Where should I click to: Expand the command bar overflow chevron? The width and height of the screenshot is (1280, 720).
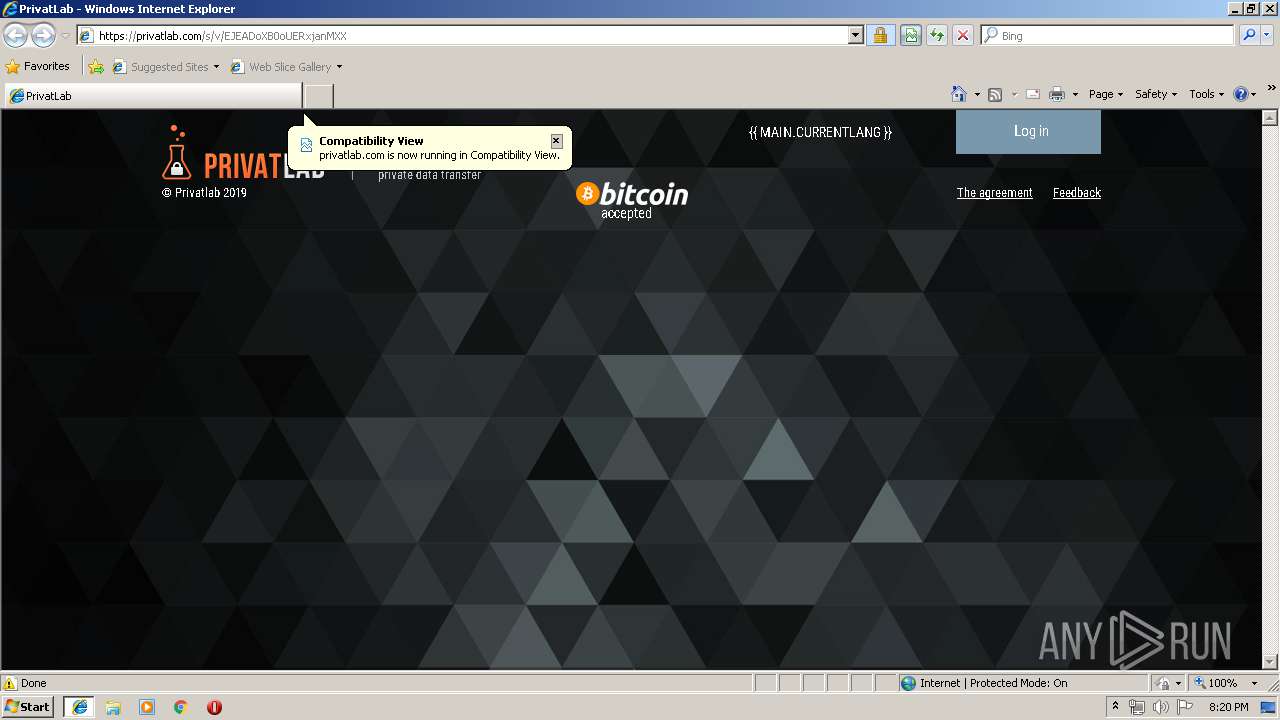click(1272, 88)
